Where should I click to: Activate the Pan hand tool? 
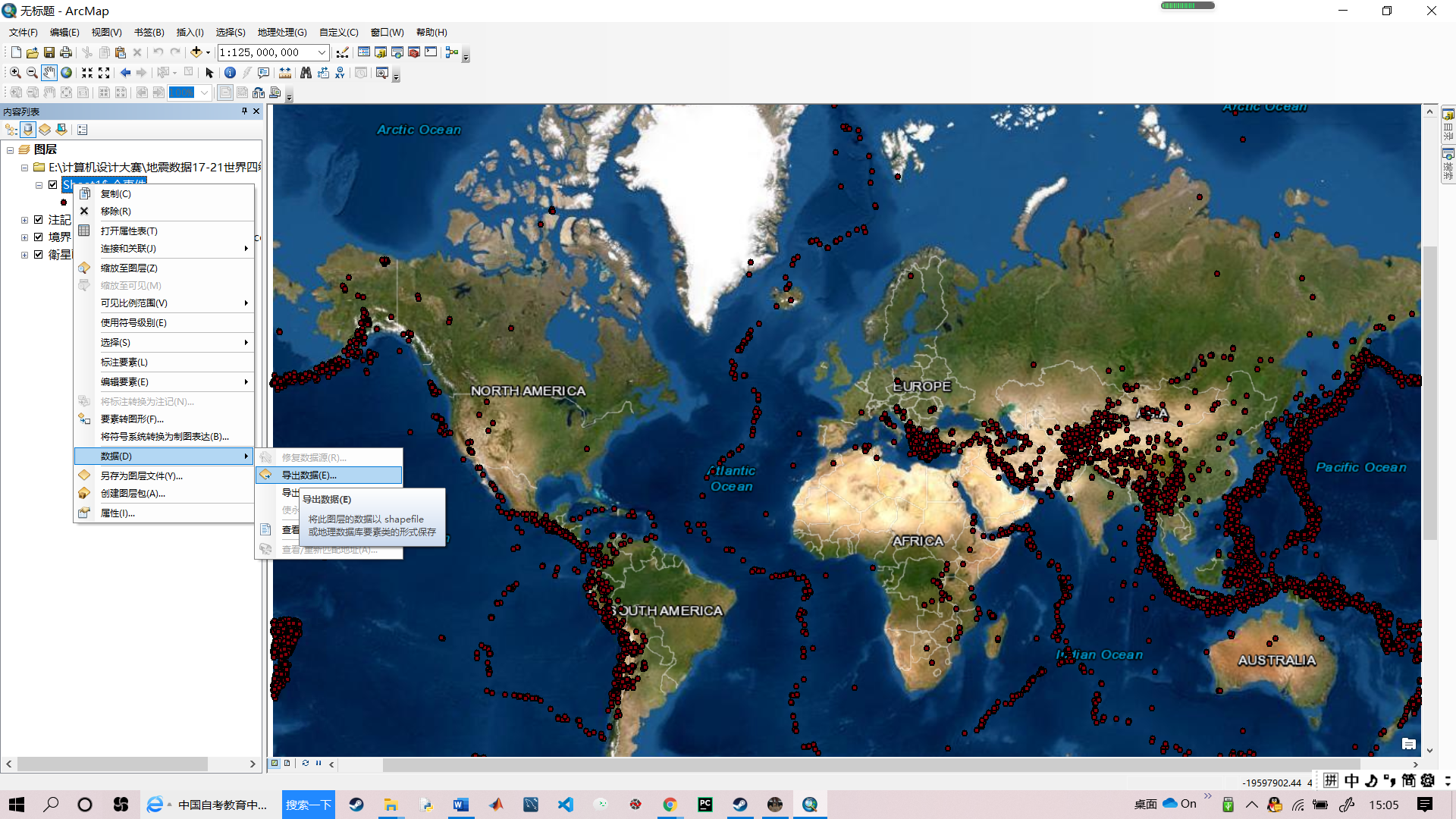tap(49, 73)
